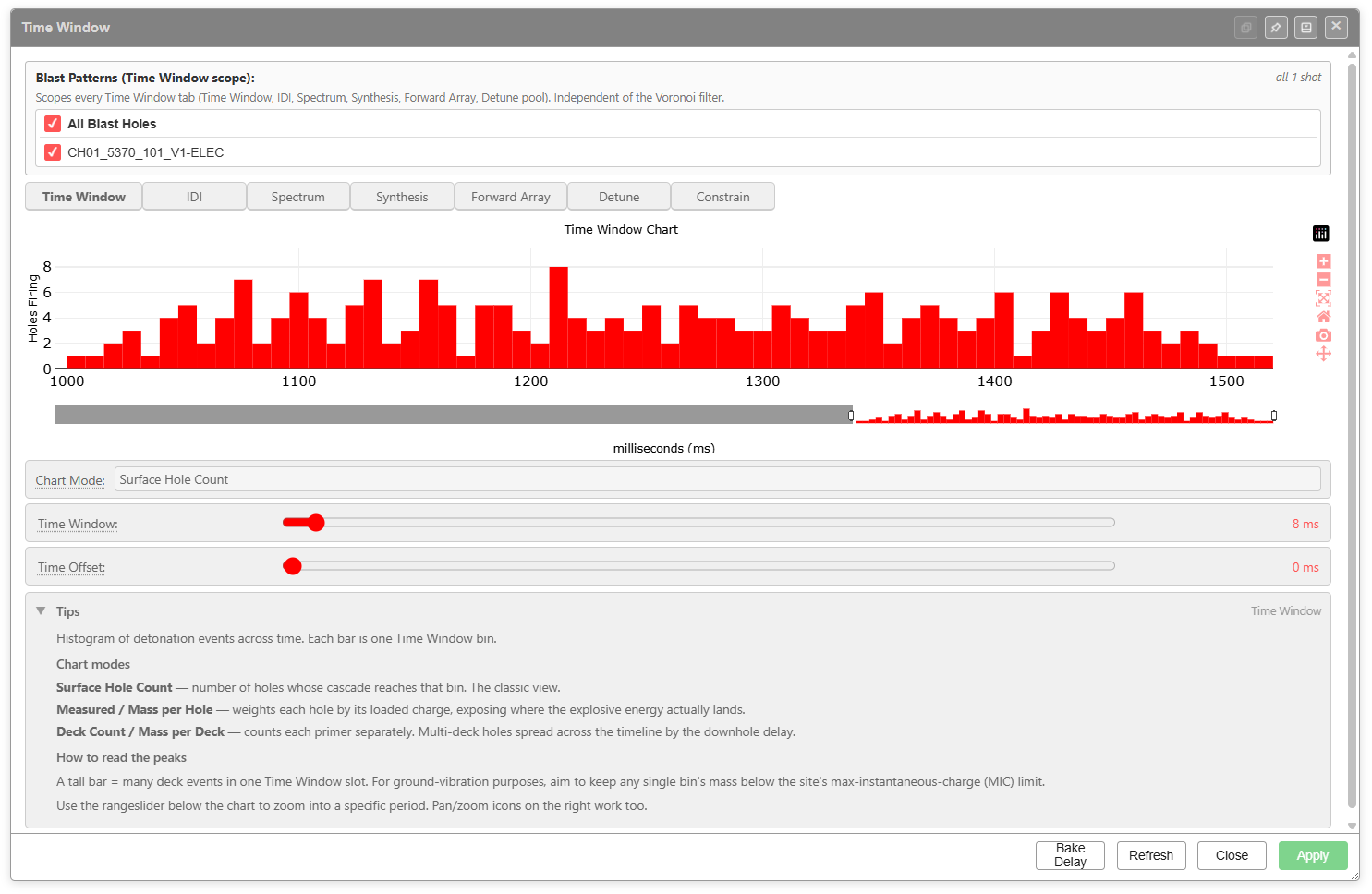Click the scrollbar down arrow
The width and height of the screenshot is (1372, 894).
(1353, 827)
